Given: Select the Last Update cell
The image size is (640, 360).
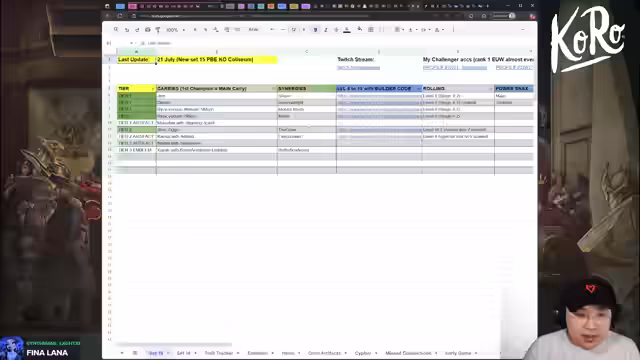Looking at the screenshot, I should [136, 60].
